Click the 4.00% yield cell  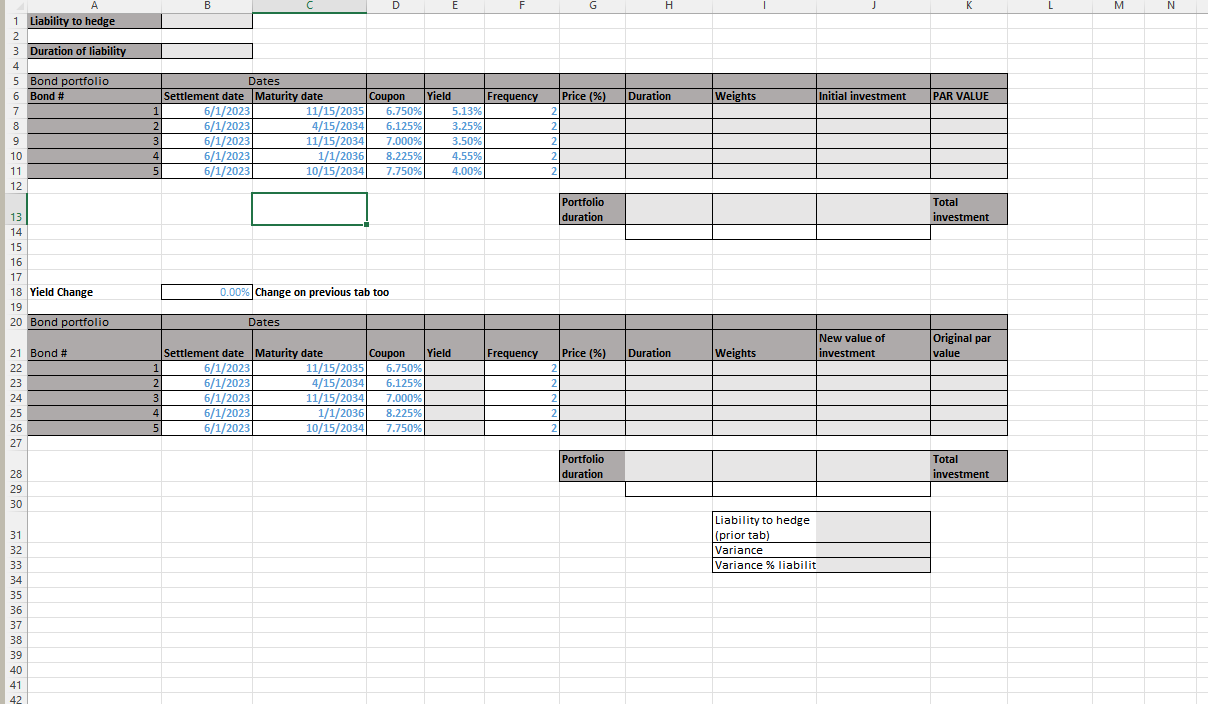click(x=454, y=171)
